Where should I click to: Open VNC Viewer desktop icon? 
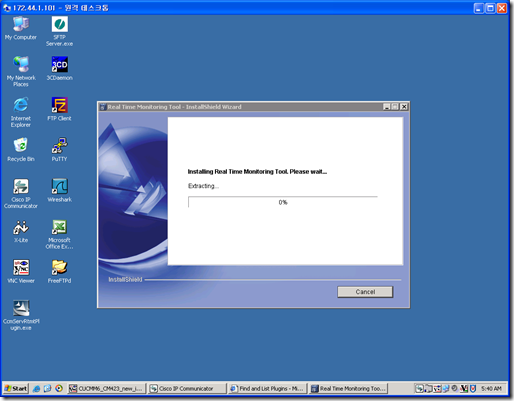coord(21,271)
